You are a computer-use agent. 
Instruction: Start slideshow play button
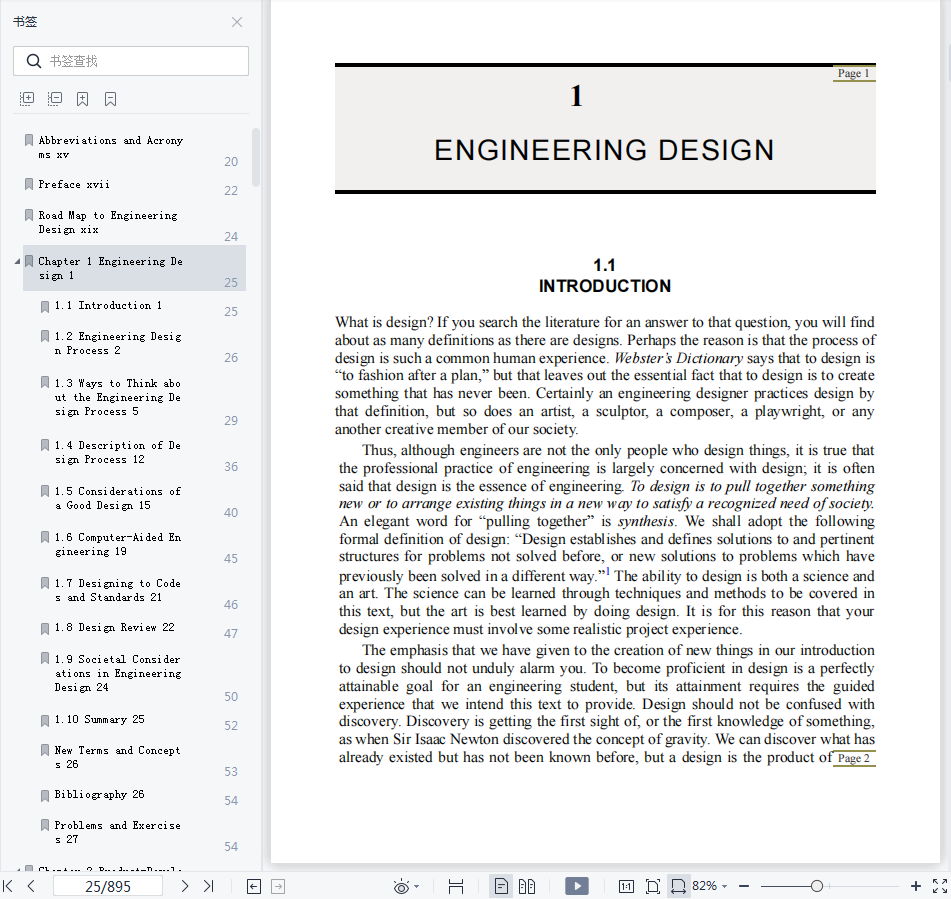click(577, 886)
